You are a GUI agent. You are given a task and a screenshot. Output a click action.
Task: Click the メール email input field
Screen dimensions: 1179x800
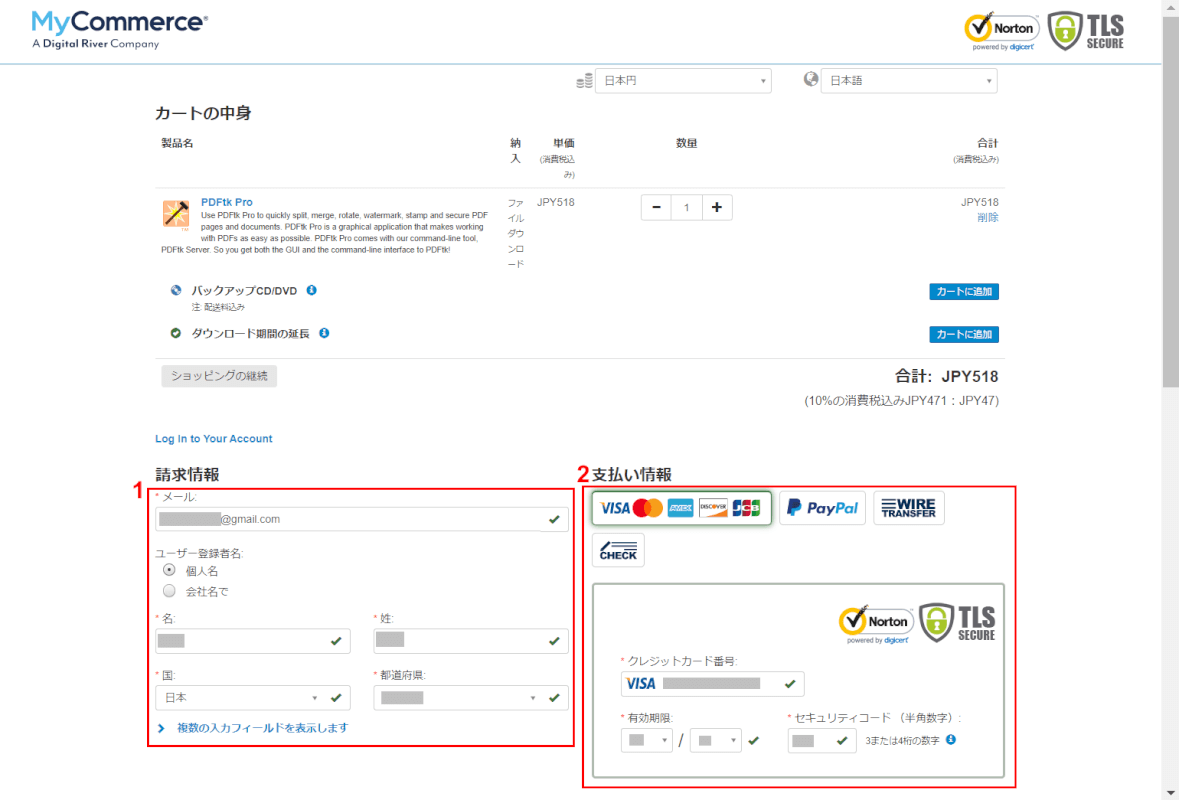(362, 519)
